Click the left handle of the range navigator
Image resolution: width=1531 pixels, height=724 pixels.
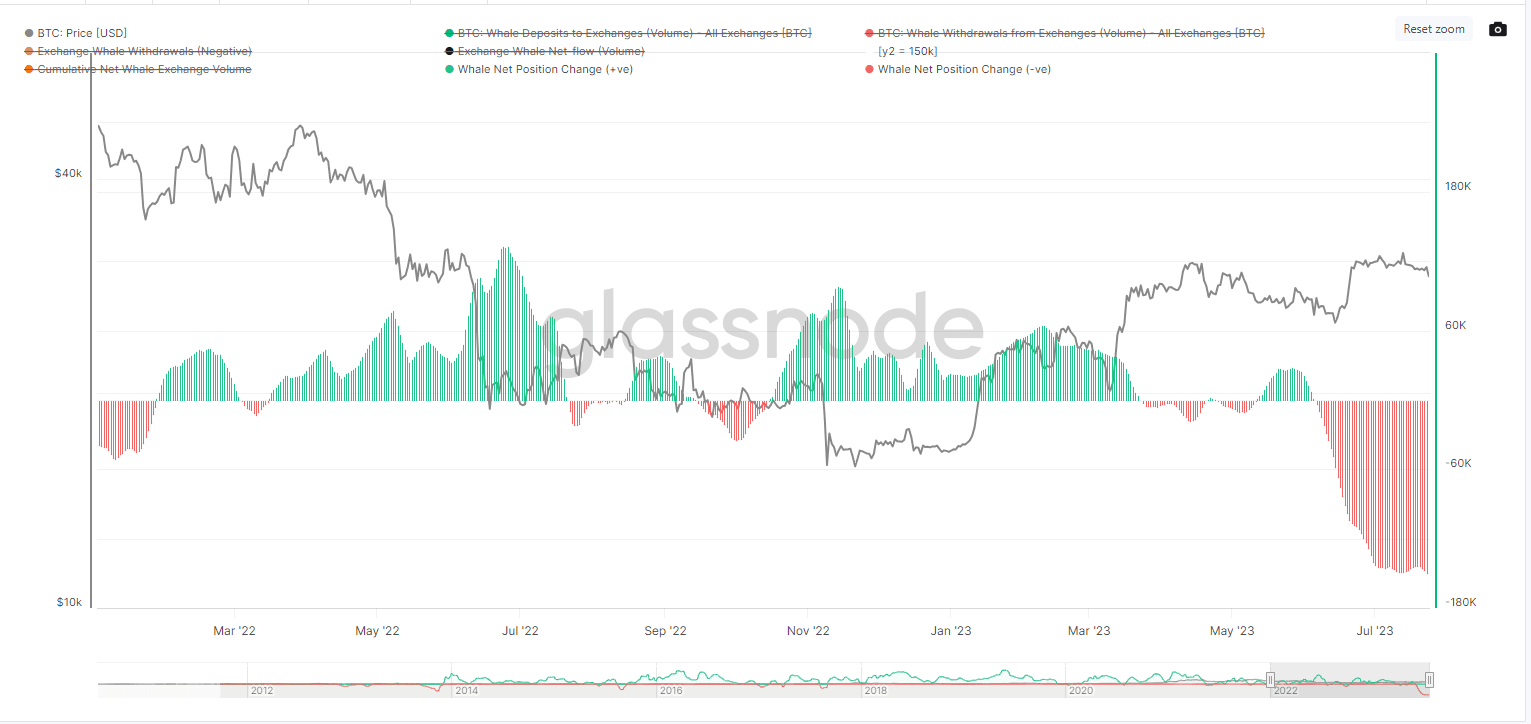click(1270, 680)
